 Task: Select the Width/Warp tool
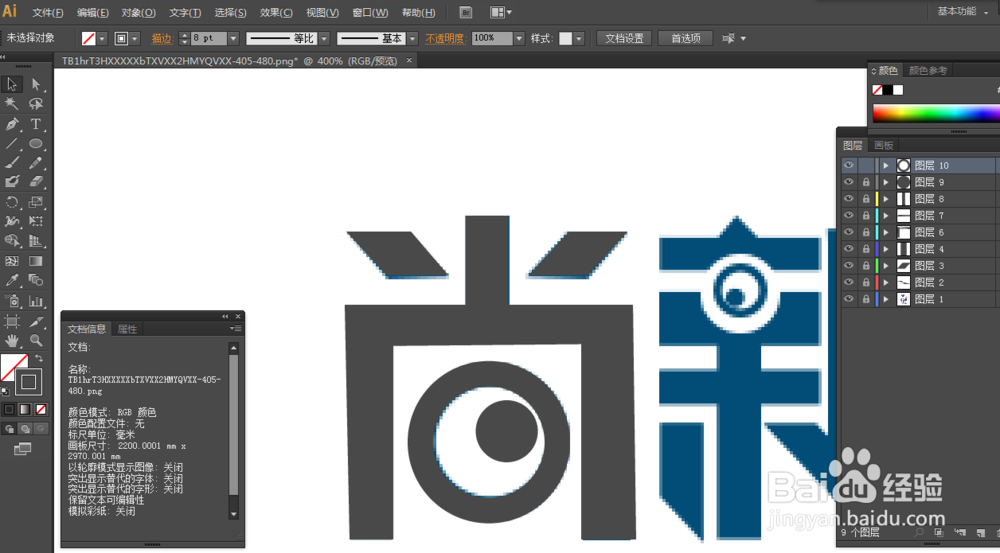(11, 221)
